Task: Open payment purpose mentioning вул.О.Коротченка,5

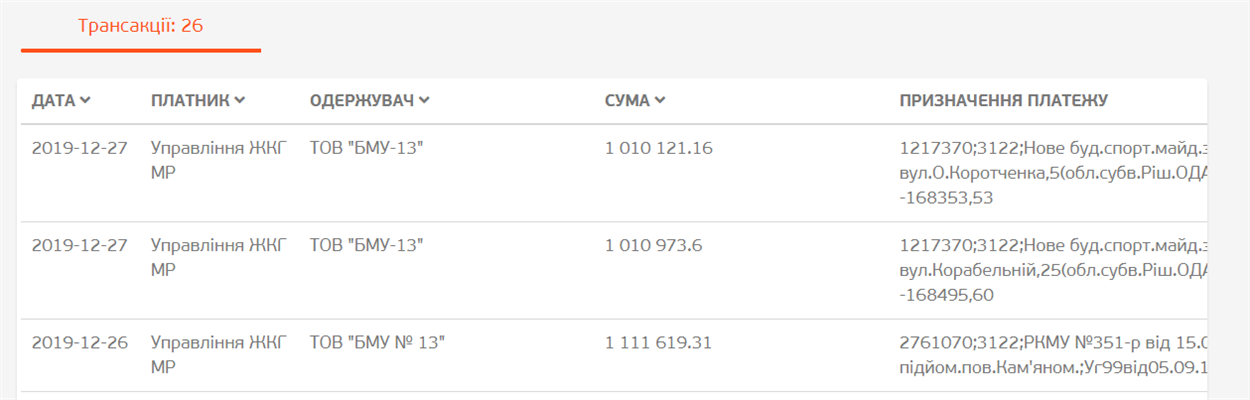Action: [1055, 173]
